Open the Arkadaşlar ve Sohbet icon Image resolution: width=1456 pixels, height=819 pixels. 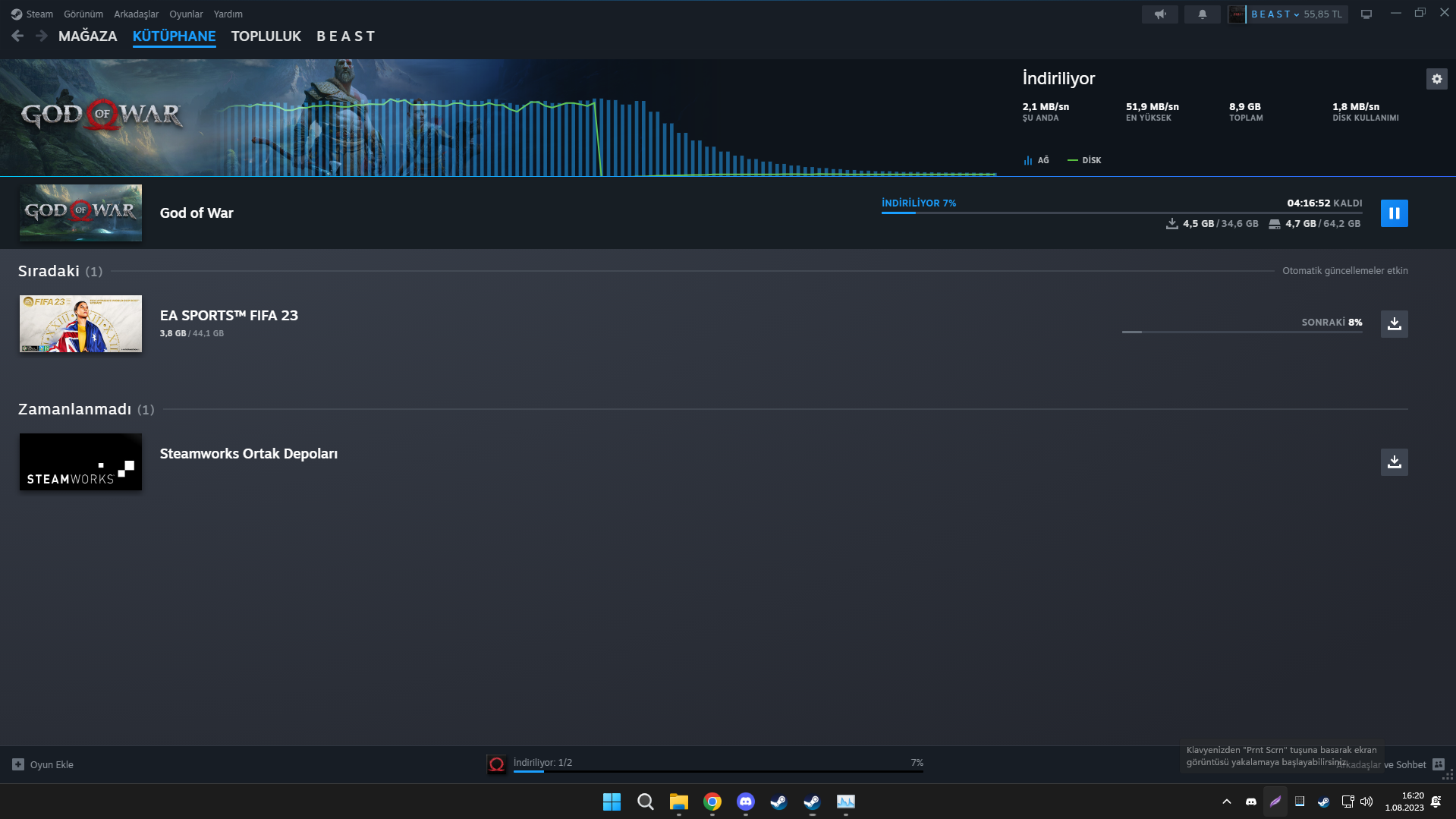click(1439, 764)
